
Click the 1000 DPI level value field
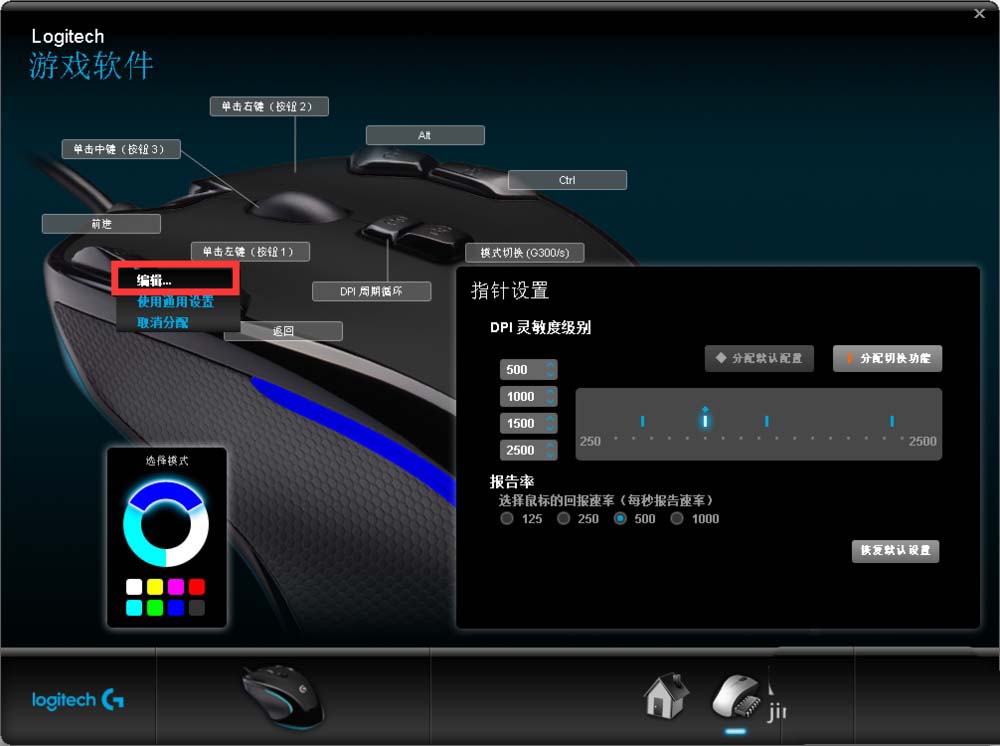point(528,397)
